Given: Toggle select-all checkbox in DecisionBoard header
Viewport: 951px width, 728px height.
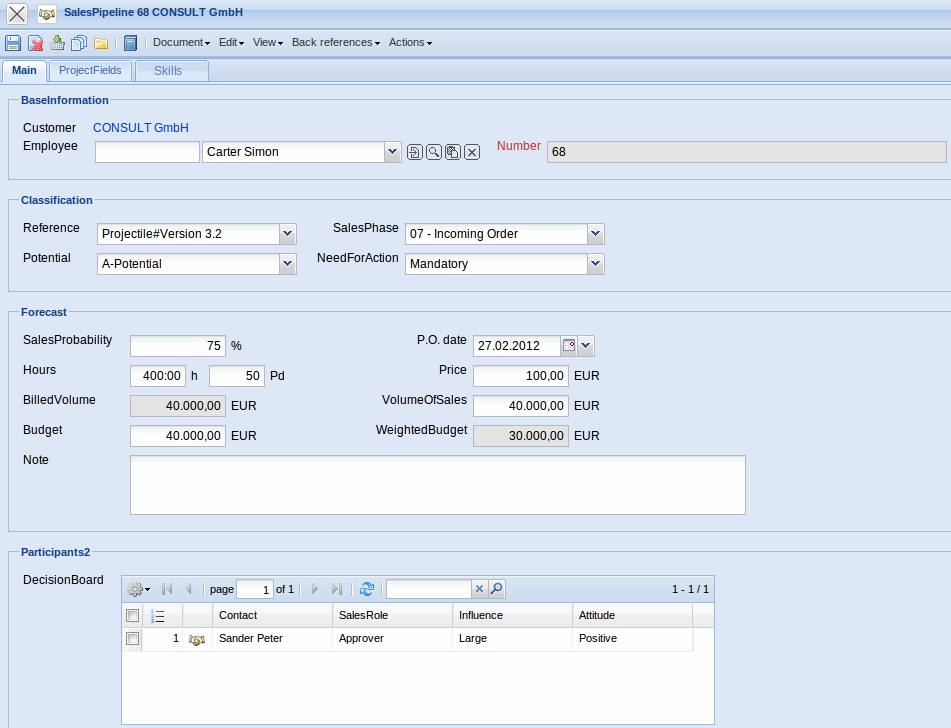Looking at the screenshot, I should (x=132, y=616).
